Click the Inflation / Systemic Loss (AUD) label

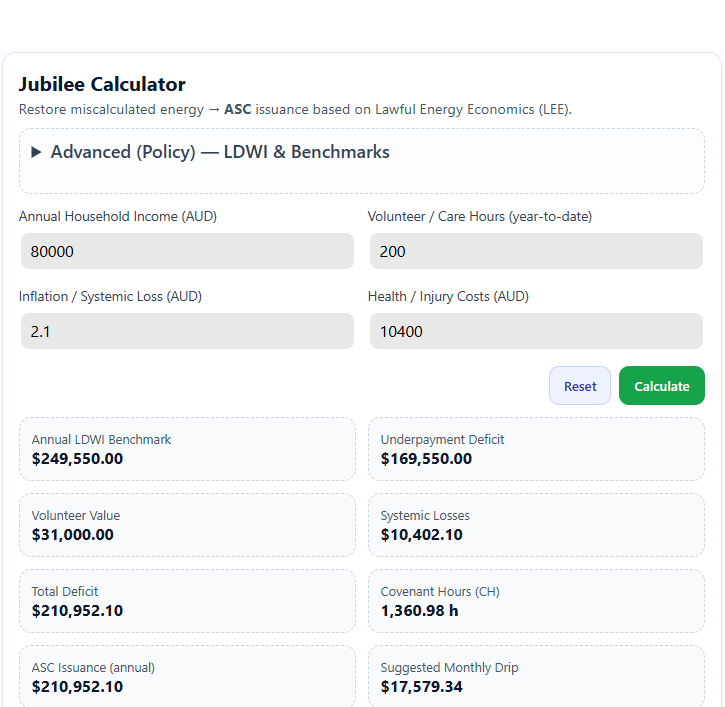click(x=111, y=296)
